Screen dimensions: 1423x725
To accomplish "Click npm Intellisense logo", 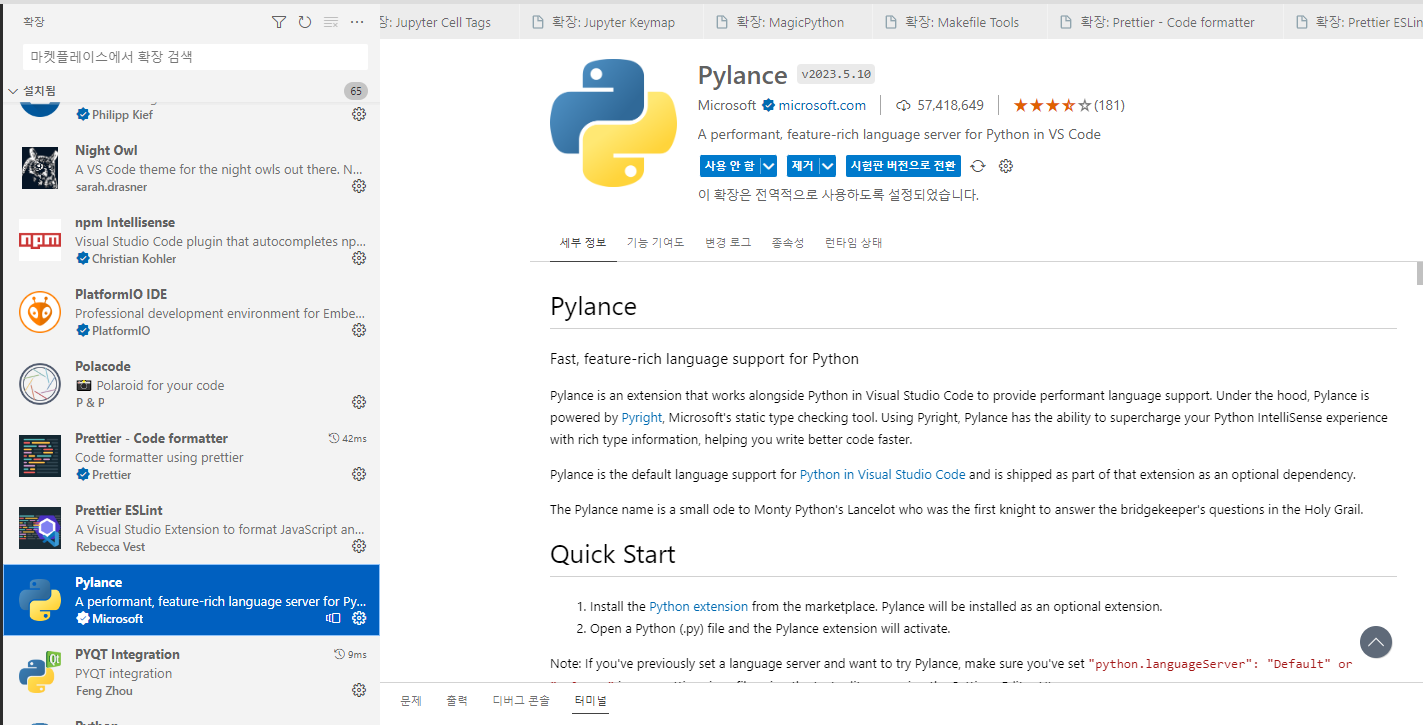I will (x=40, y=240).
